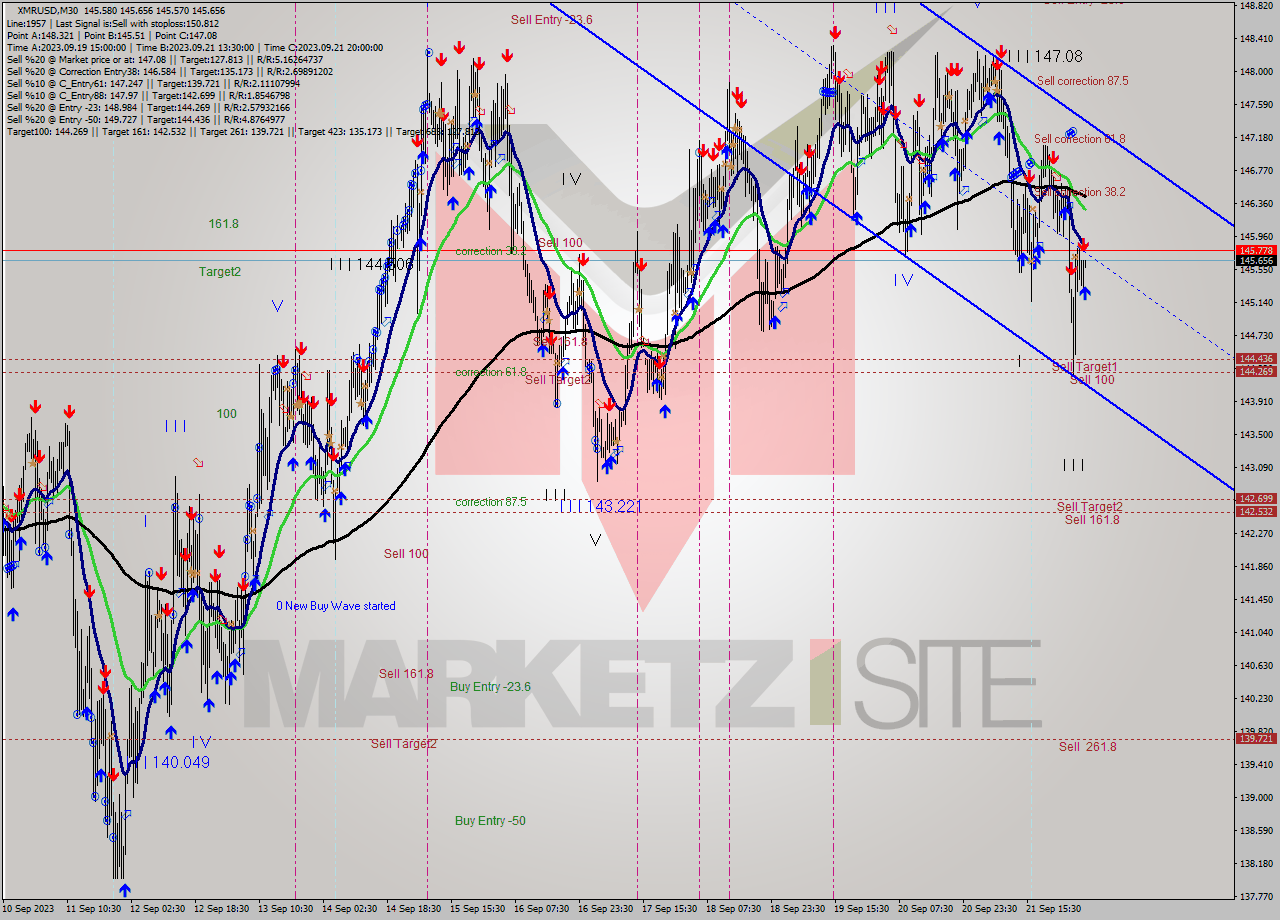Click the red 142.699 price tag
This screenshot has height=920, width=1280.
pyautogui.click(x=1256, y=498)
